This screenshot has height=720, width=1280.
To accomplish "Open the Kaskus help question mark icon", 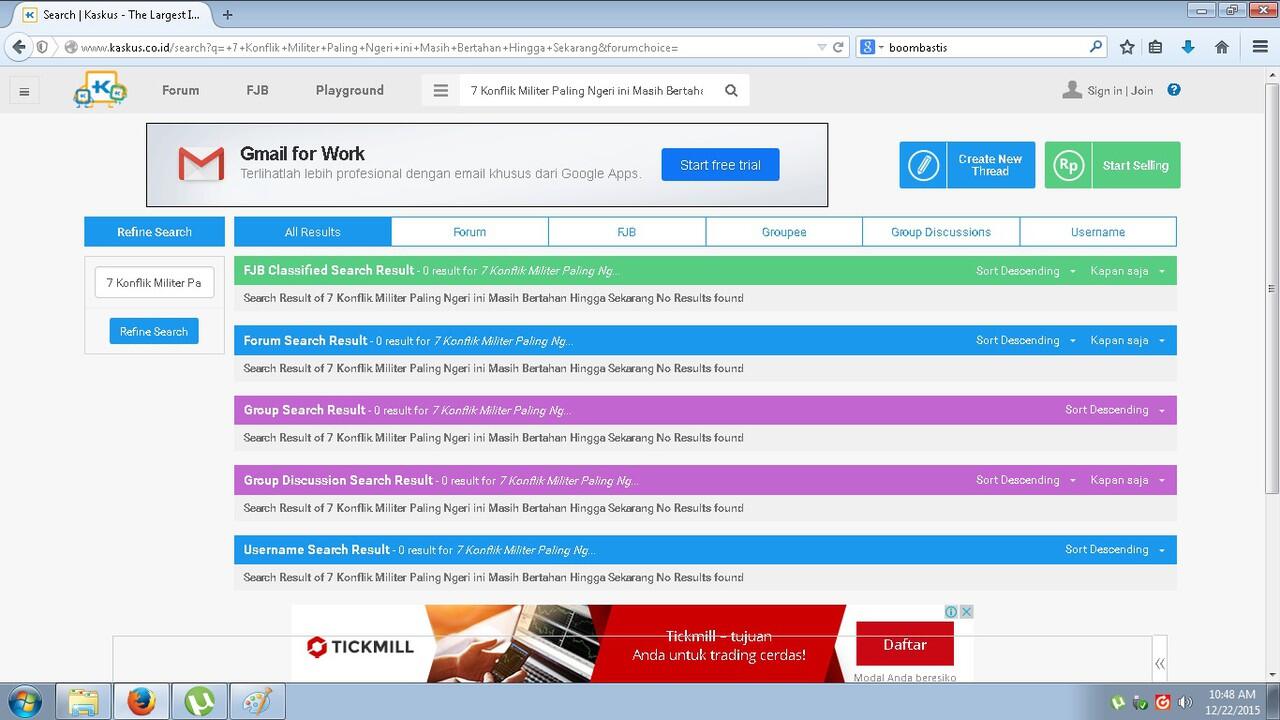I will pyautogui.click(x=1174, y=90).
